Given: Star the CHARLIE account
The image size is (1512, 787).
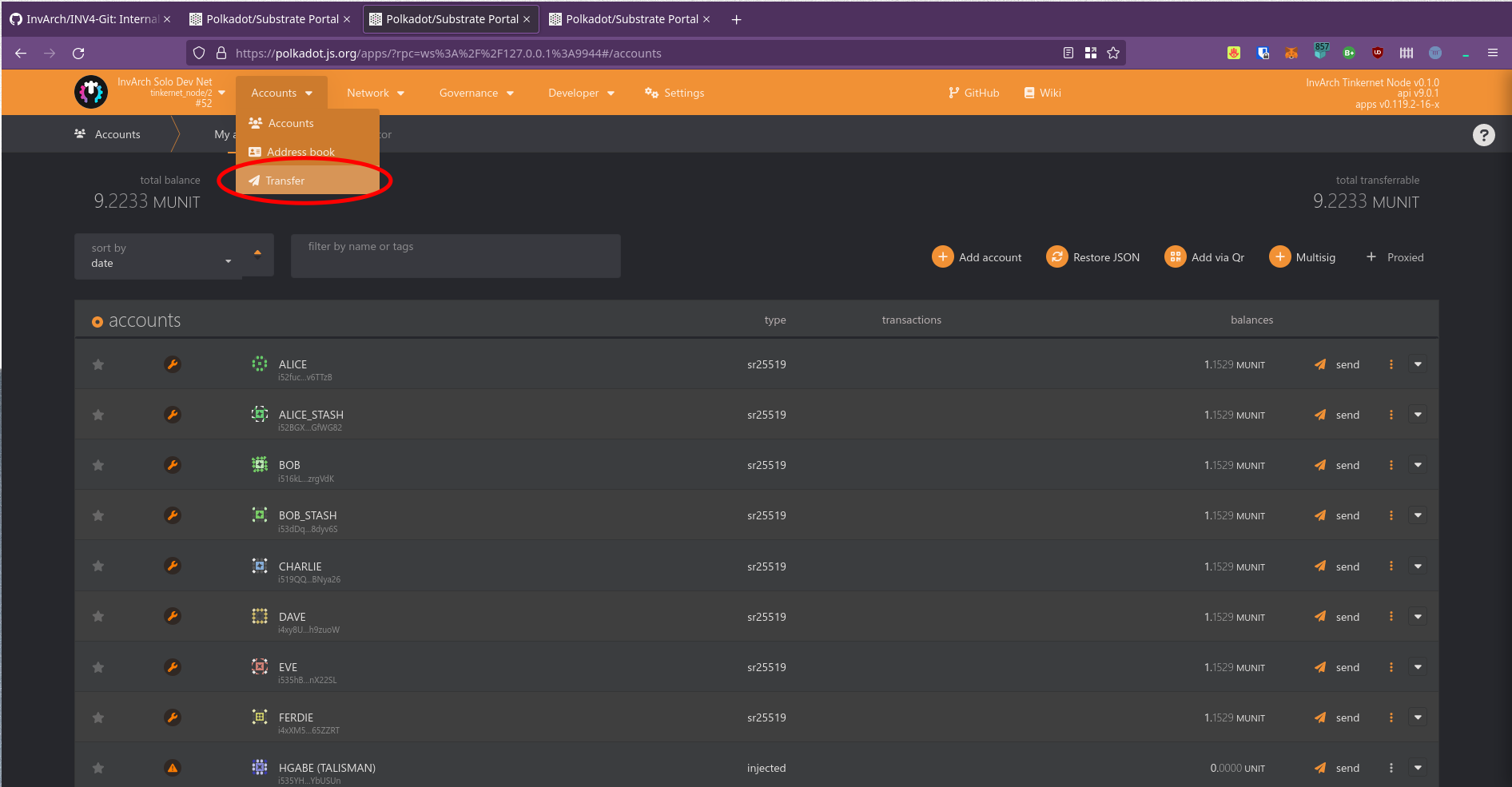Looking at the screenshot, I should [98, 566].
